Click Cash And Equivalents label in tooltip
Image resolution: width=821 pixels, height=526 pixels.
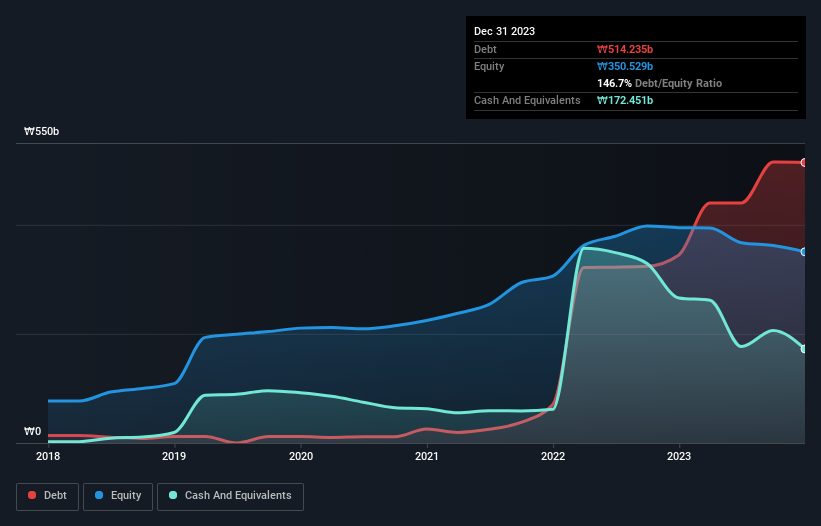click(527, 100)
